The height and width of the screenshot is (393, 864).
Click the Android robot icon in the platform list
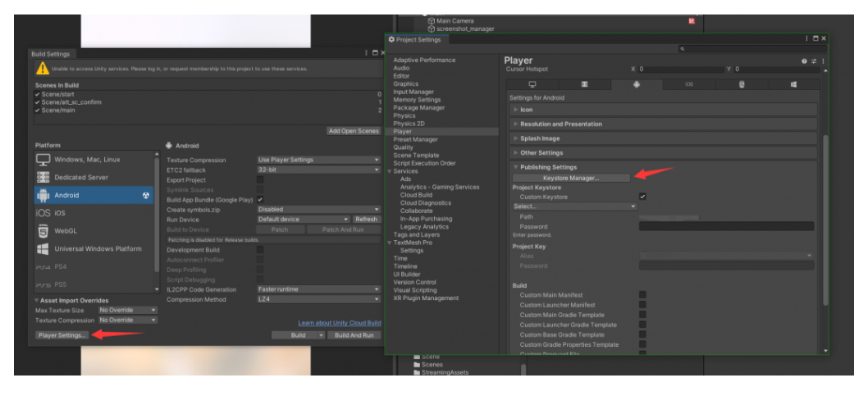click(x=43, y=195)
